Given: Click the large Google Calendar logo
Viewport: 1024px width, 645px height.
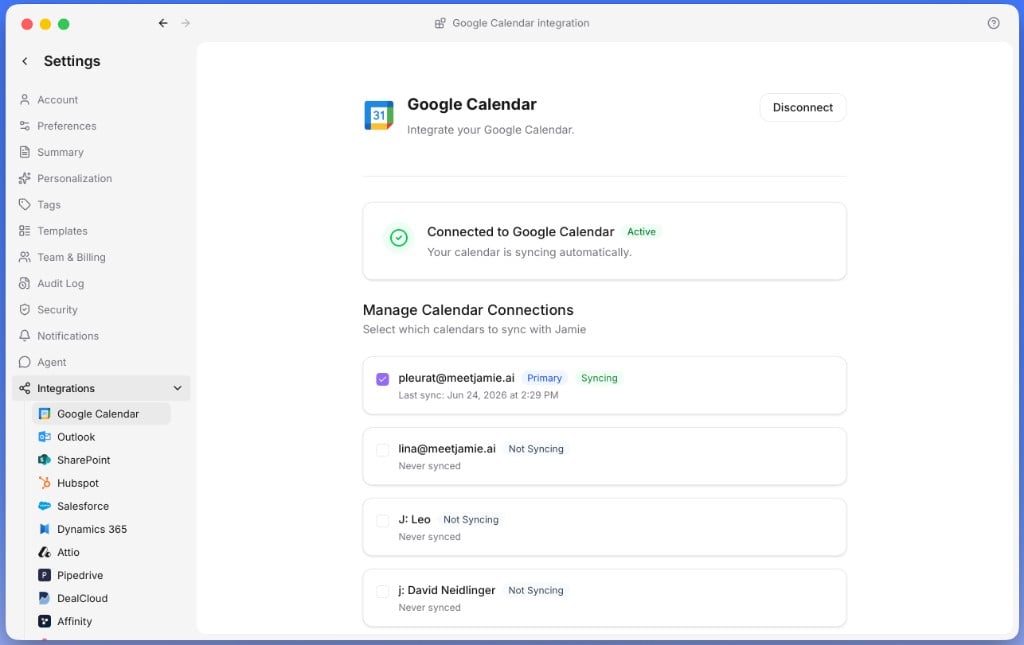Looking at the screenshot, I should 379,116.
